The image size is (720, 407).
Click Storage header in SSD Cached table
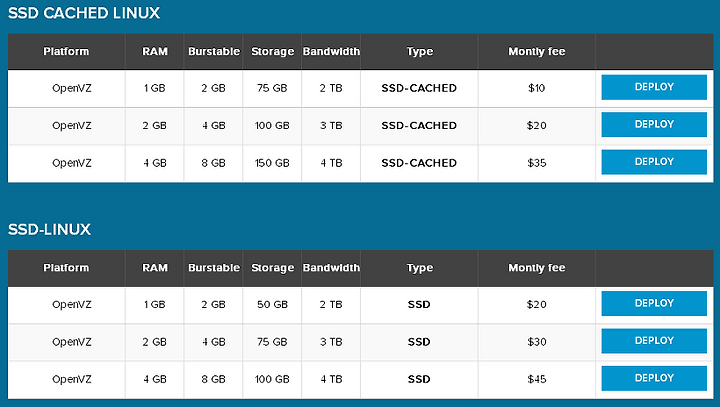click(272, 51)
